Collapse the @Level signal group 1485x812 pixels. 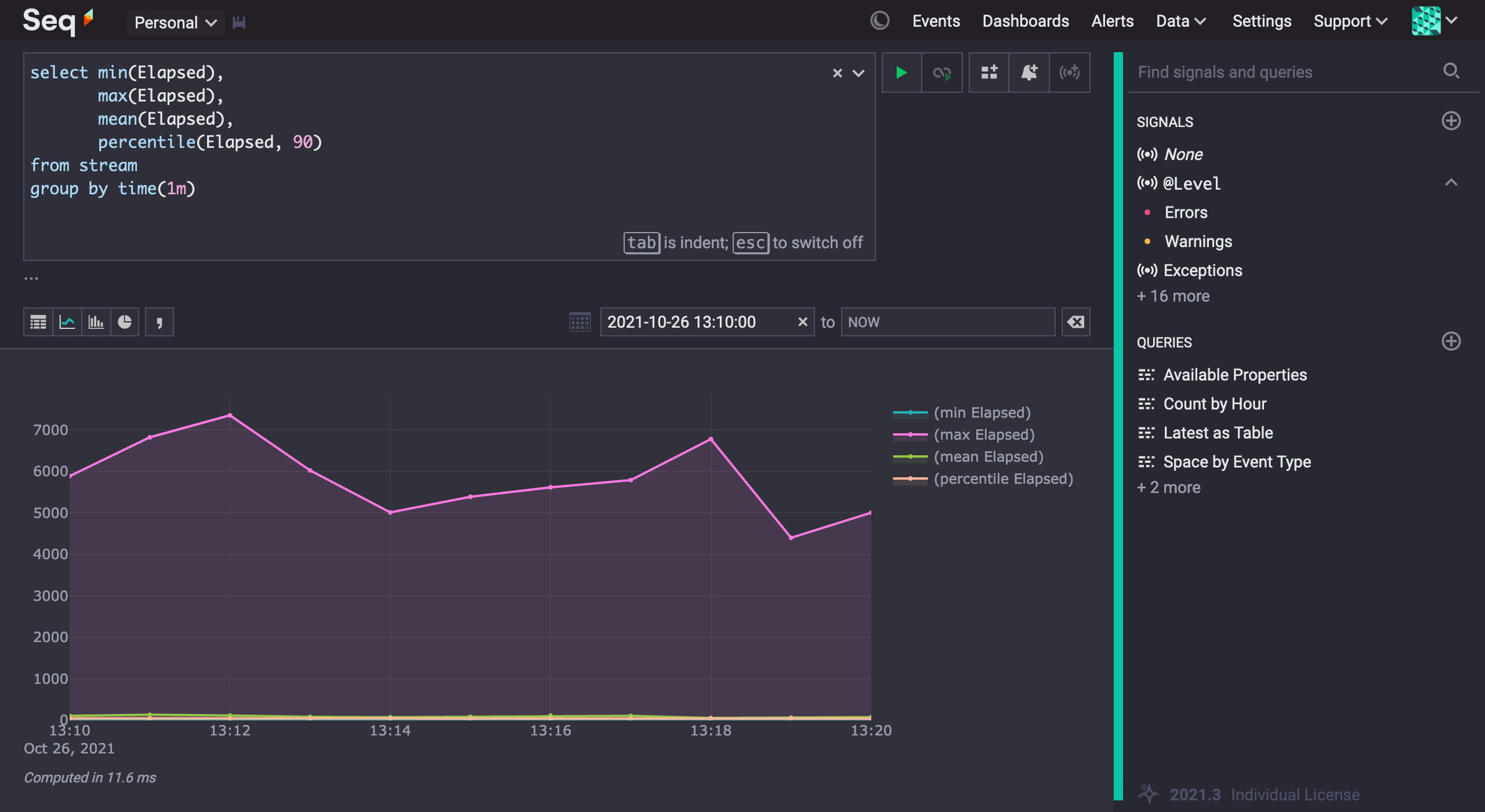pyautogui.click(x=1451, y=183)
